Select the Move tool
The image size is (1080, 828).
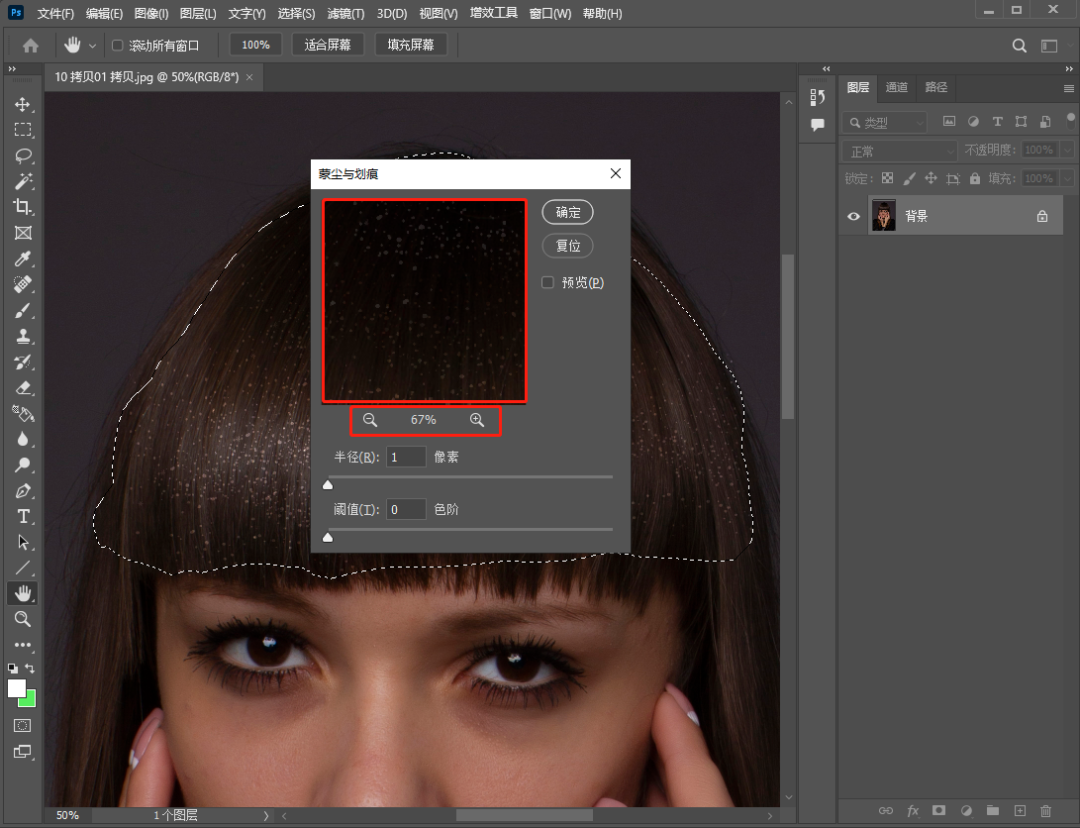pyautogui.click(x=22, y=105)
